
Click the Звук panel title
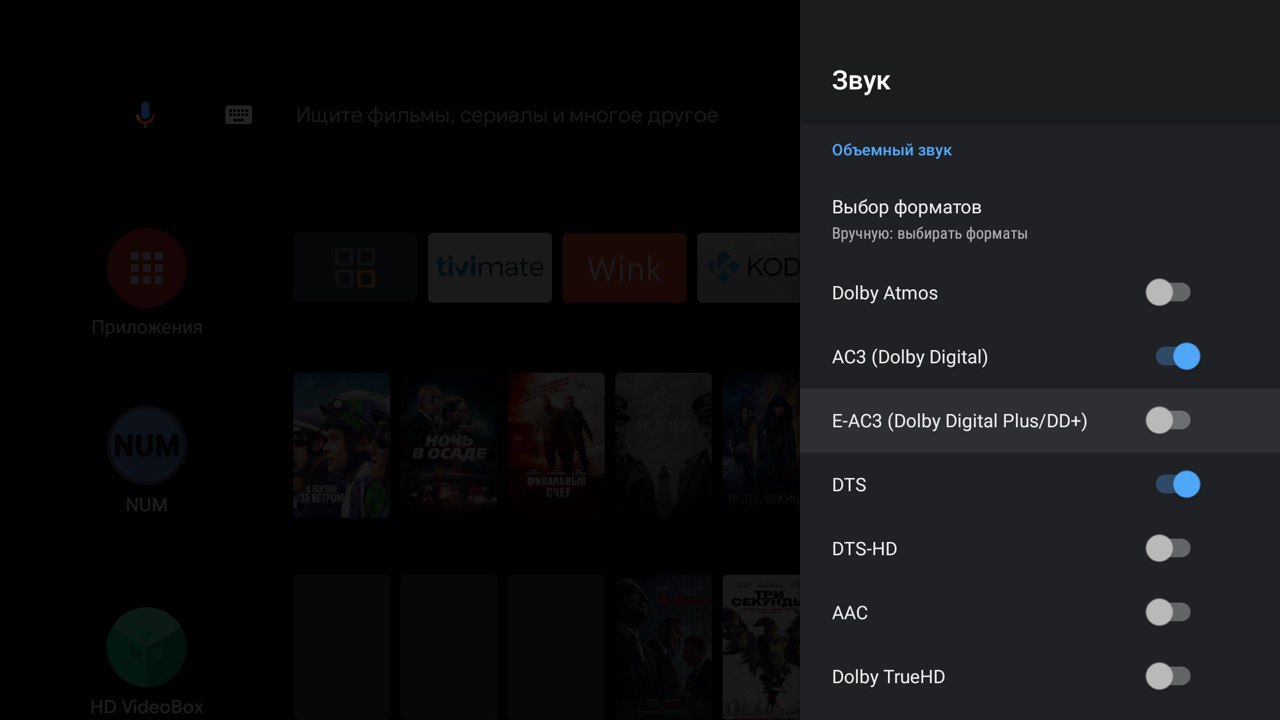click(861, 81)
